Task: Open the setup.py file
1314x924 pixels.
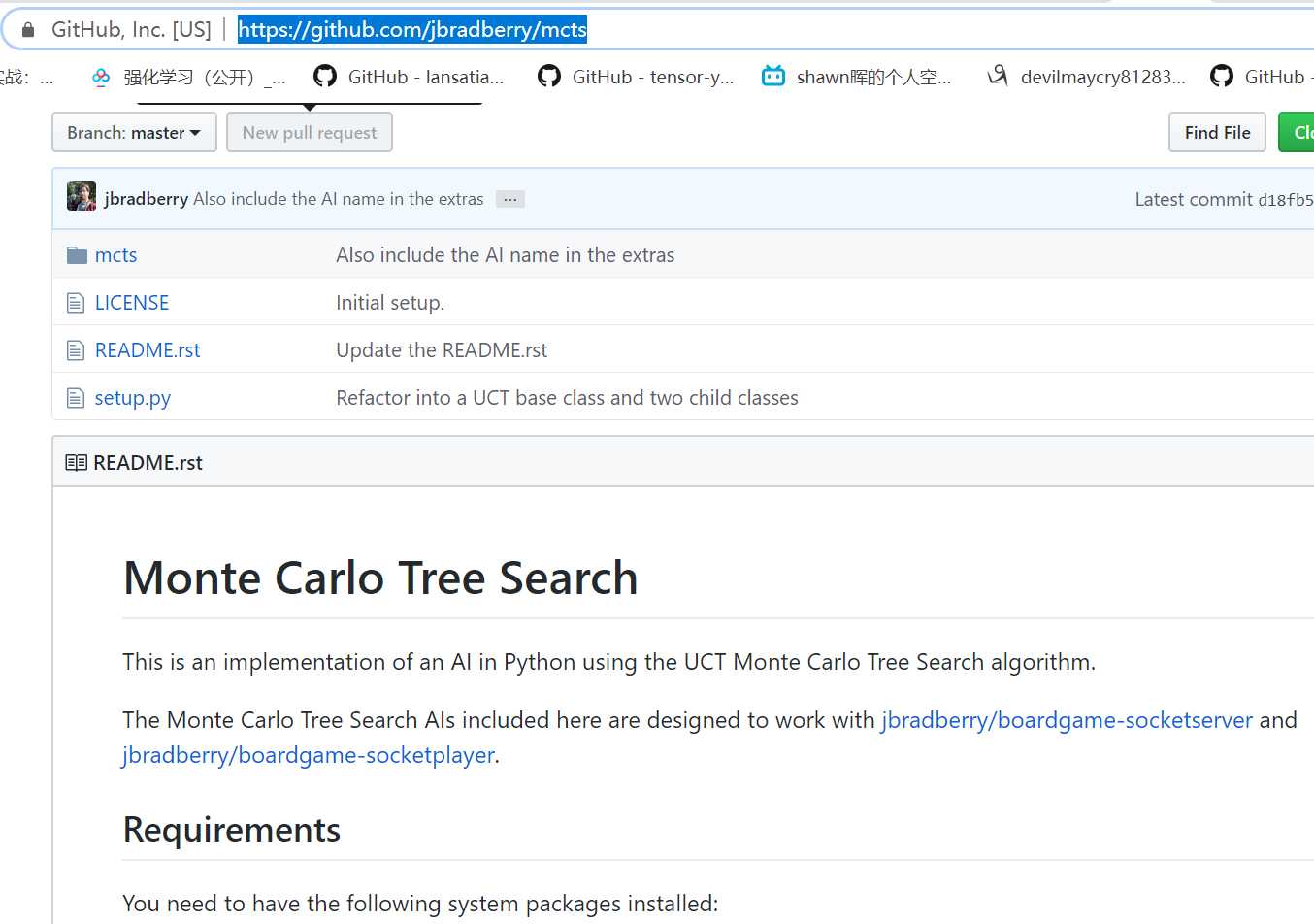Action: [x=133, y=398]
